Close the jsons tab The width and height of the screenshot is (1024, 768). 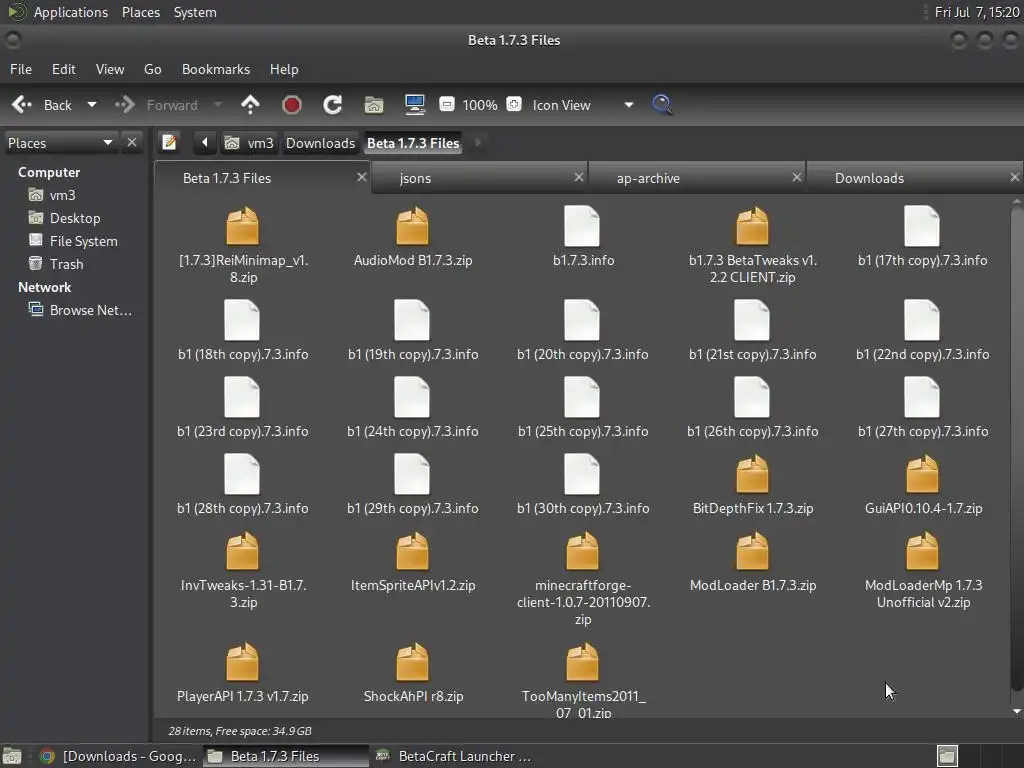click(579, 177)
